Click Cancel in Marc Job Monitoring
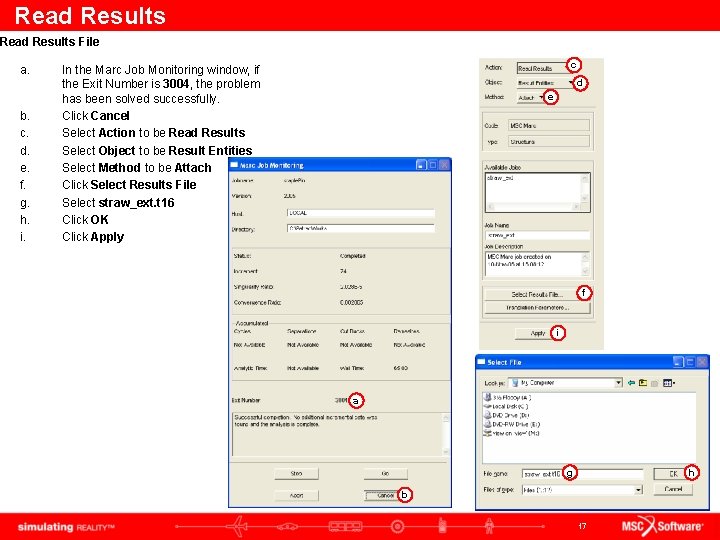 point(385,495)
